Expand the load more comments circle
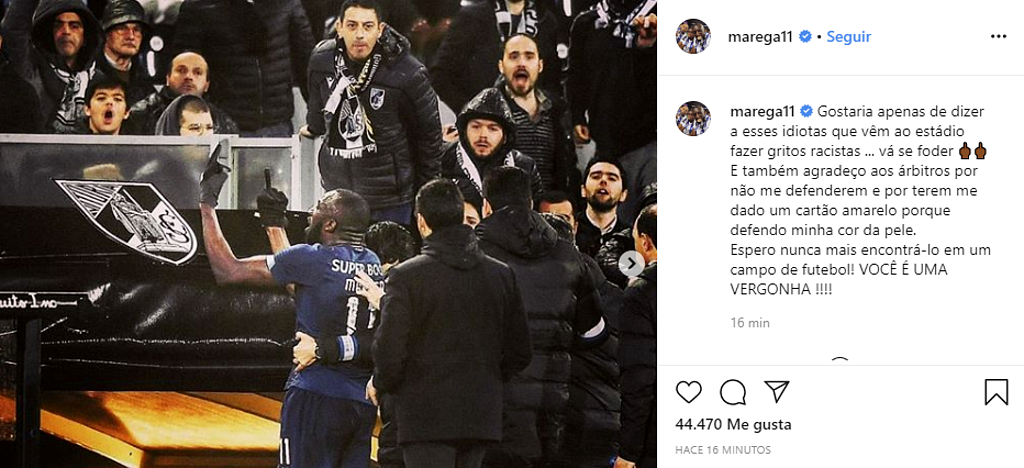 pos(840,361)
